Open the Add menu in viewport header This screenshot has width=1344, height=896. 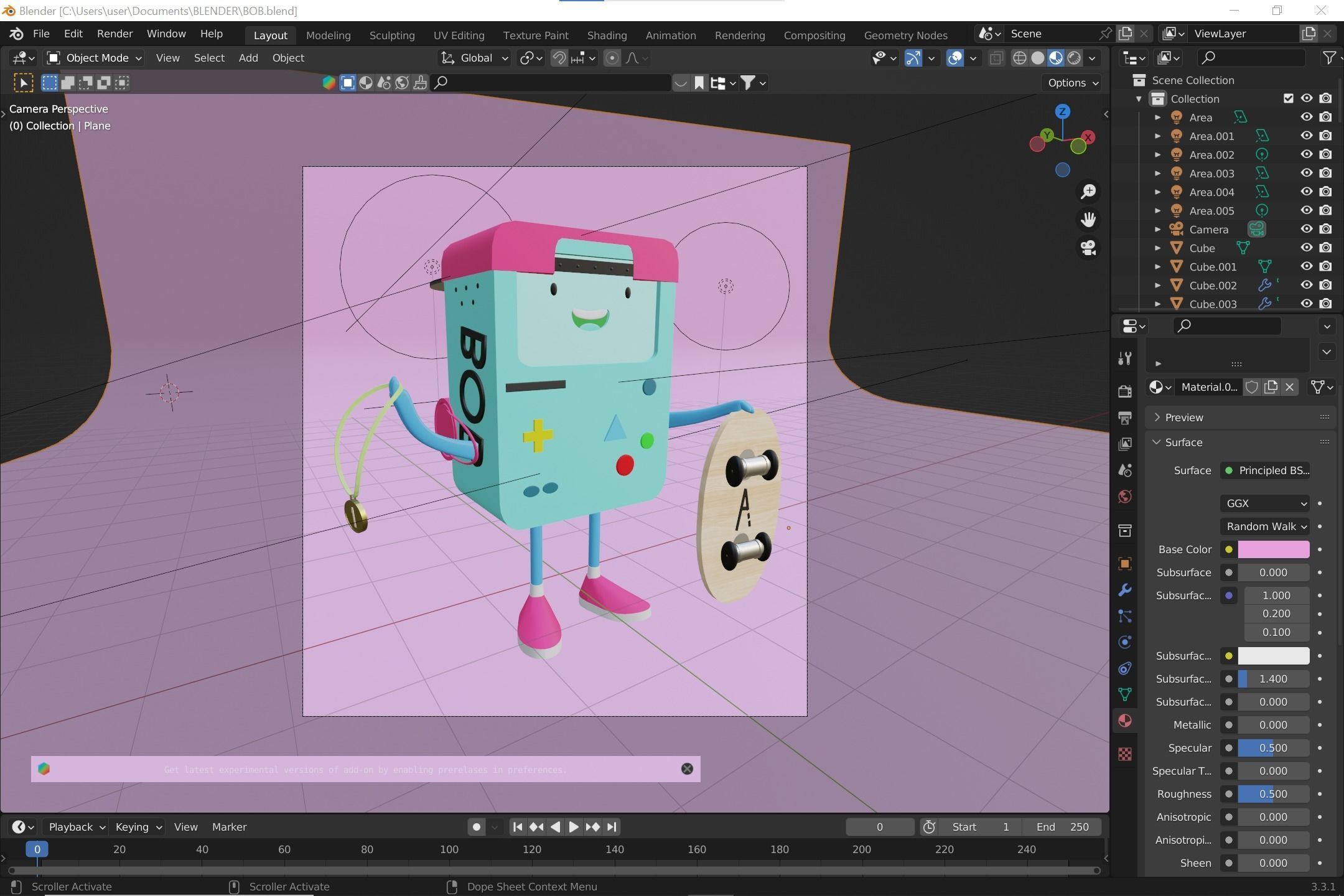tap(248, 58)
